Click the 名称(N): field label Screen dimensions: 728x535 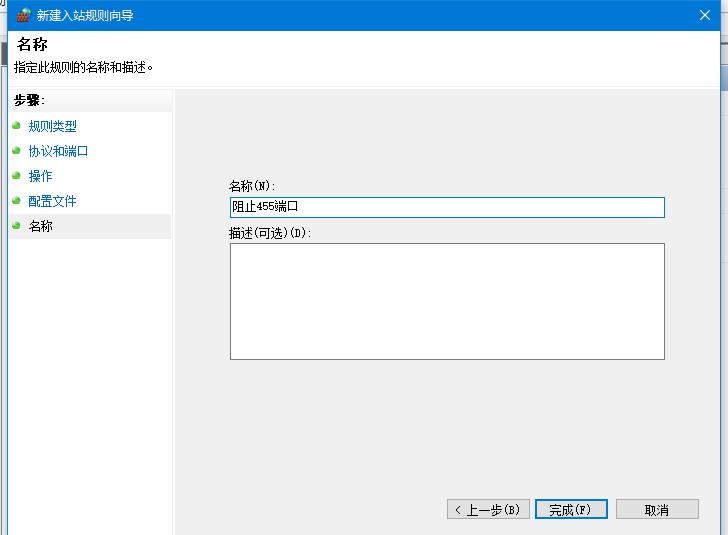click(x=252, y=186)
